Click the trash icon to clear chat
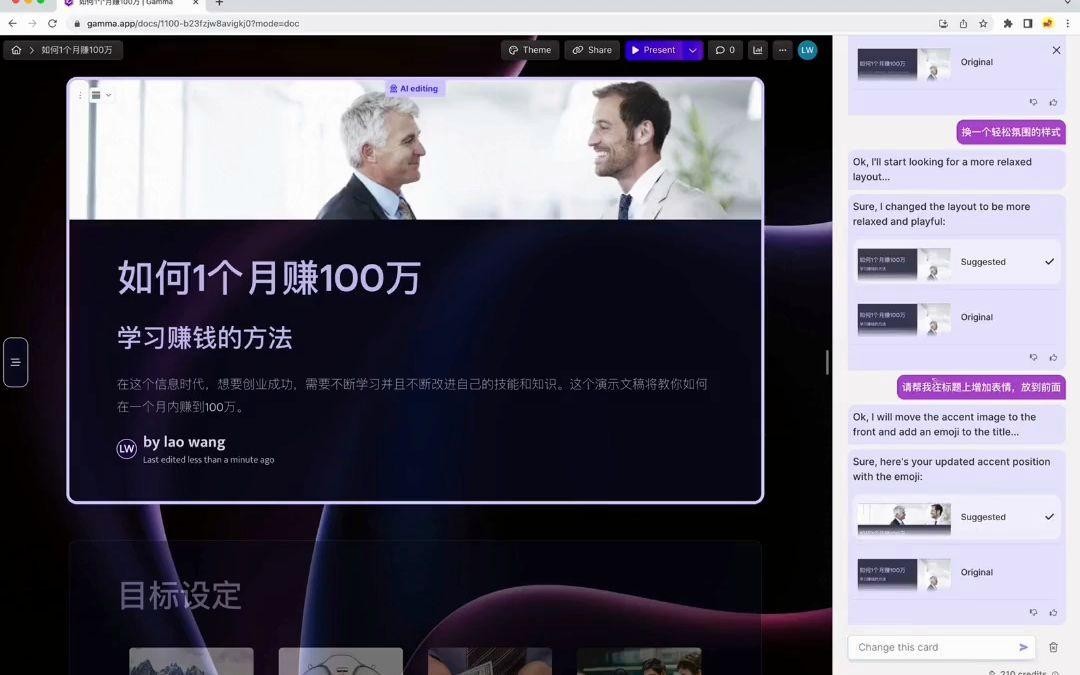Image resolution: width=1080 pixels, height=675 pixels. tap(1053, 647)
